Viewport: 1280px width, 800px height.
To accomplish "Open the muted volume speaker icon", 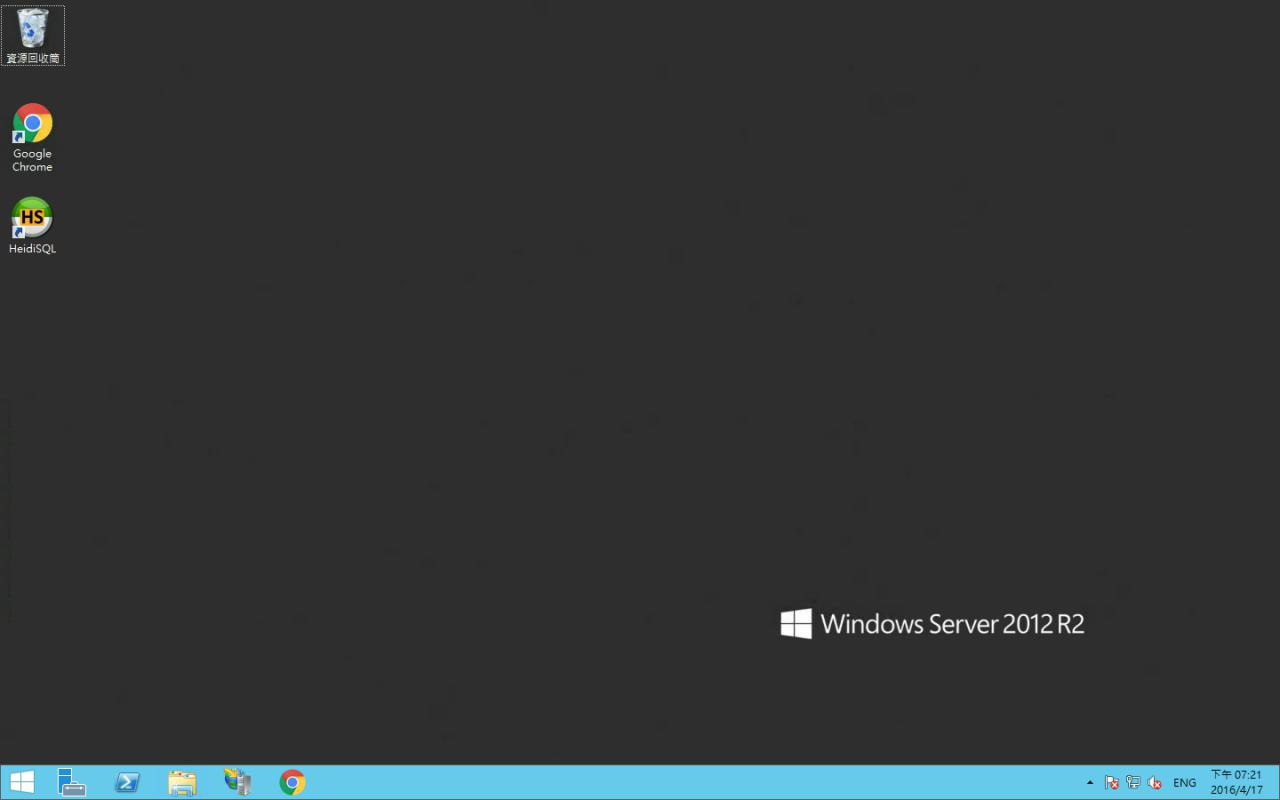I will click(x=1155, y=782).
